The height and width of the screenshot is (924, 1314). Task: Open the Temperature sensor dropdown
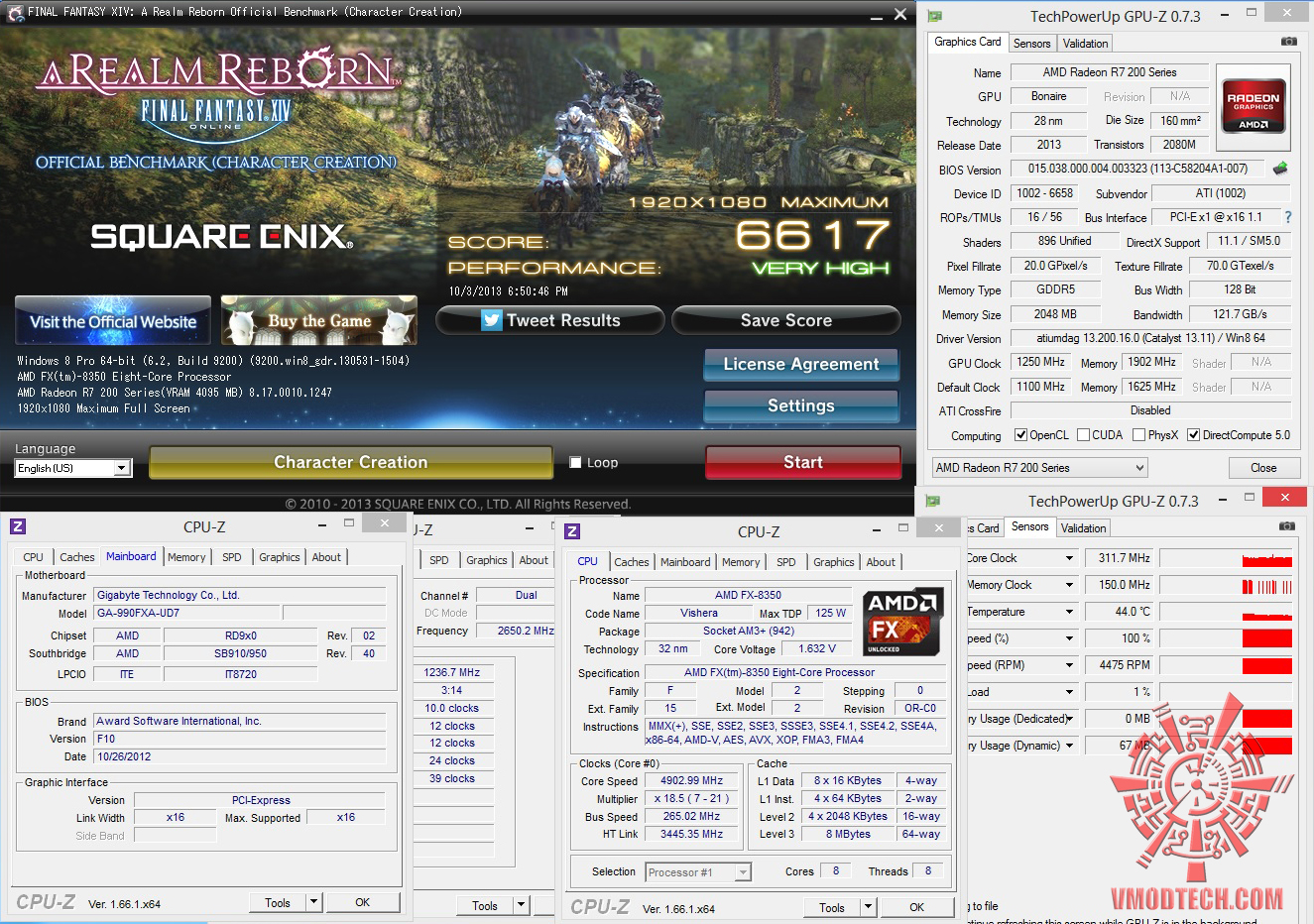(x=1069, y=612)
